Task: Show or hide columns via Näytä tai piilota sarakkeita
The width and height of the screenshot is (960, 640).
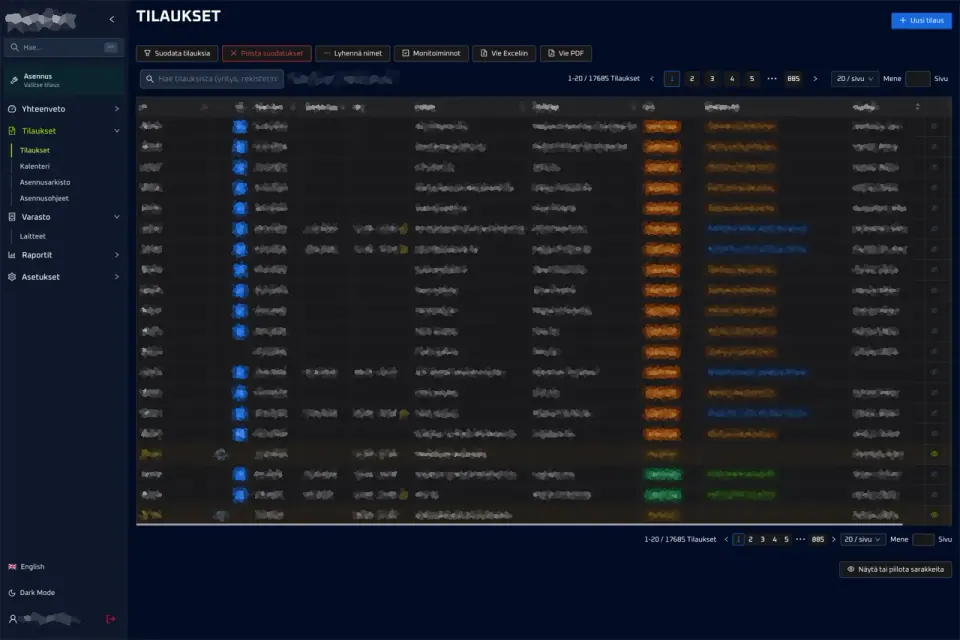Action: (895, 569)
